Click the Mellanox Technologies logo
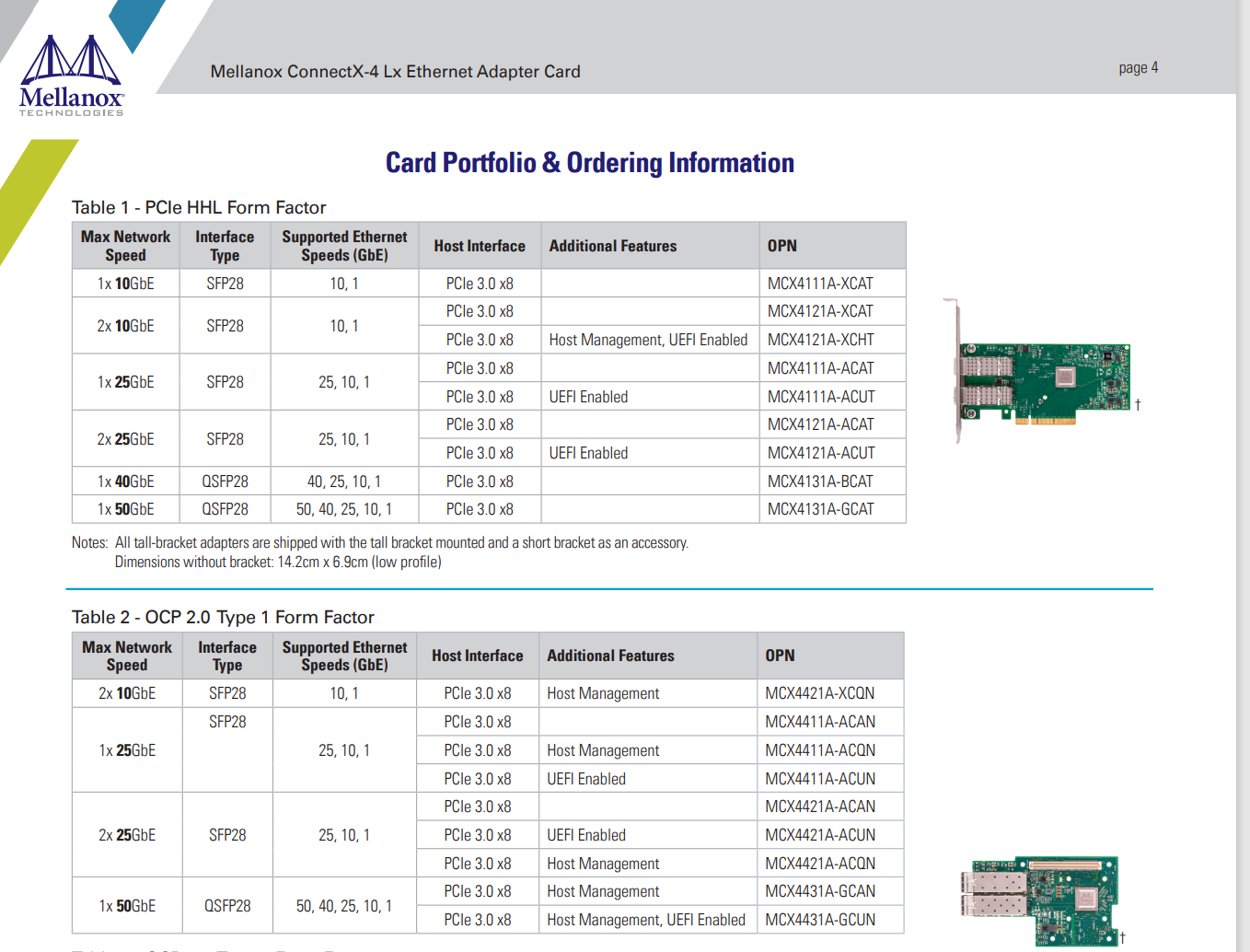This screenshot has width=1250, height=952. click(72, 77)
